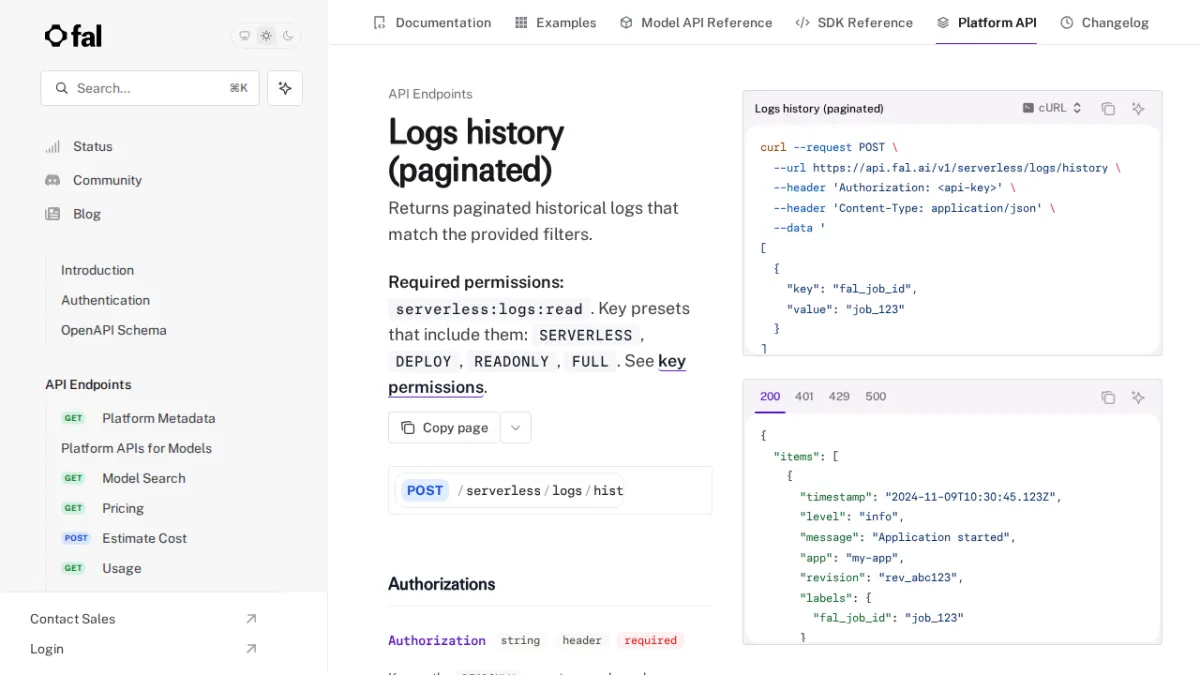
Task: Click the Status signal bars icon
Action: (53, 146)
